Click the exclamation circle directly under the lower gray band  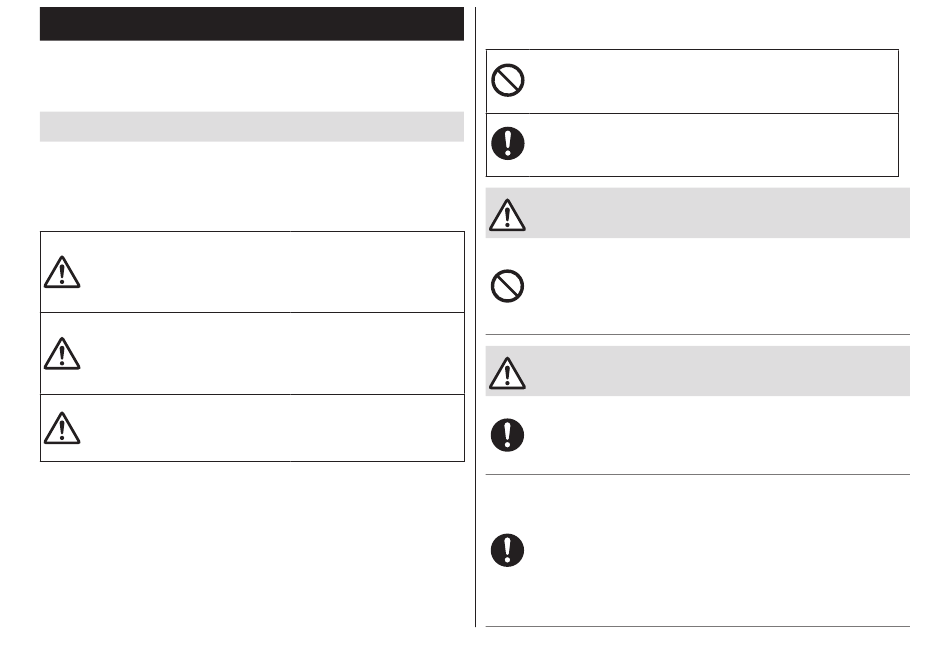pyautogui.click(x=508, y=435)
